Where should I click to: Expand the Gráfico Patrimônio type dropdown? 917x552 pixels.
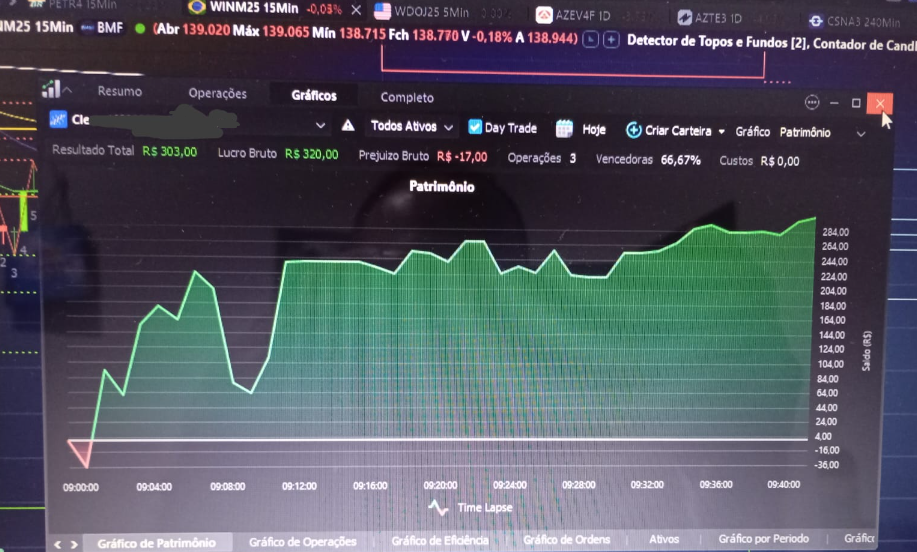(860, 133)
